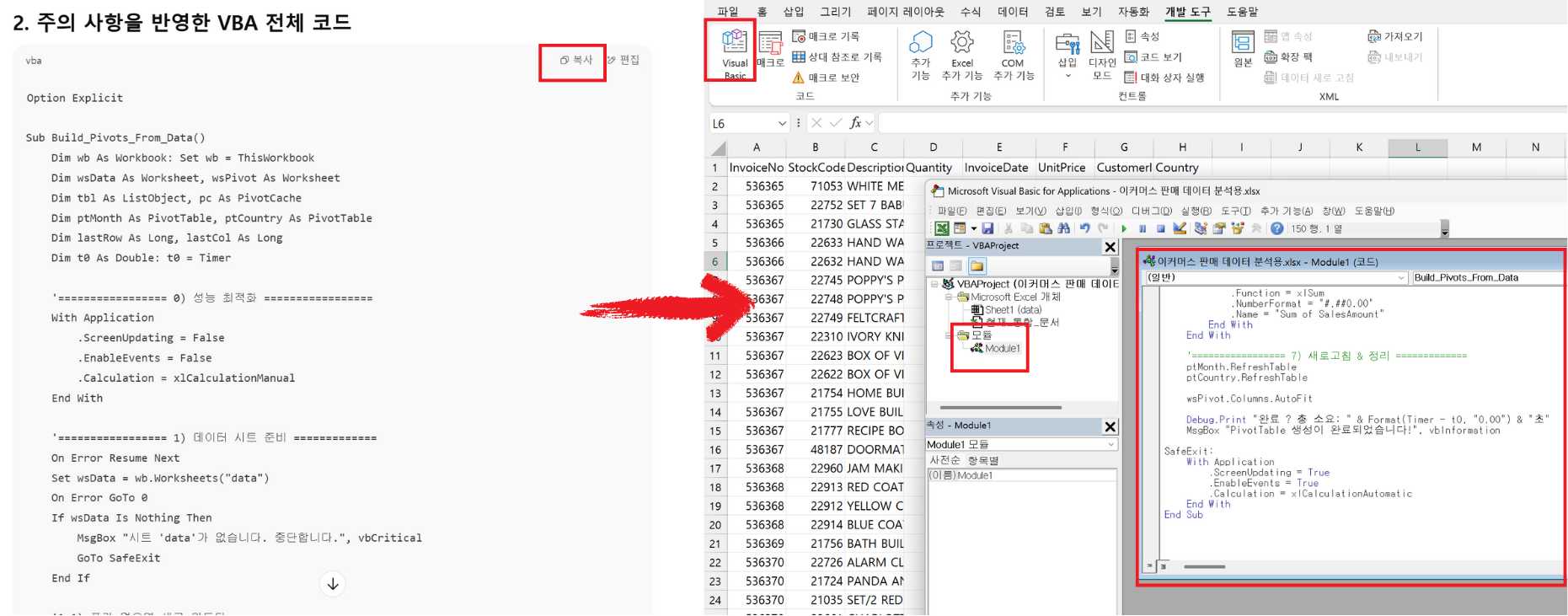Open the Object Browser icon in VBA toolbar
Image resolution: width=1568 pixels, height=616 pixels.
[1238, 228]
